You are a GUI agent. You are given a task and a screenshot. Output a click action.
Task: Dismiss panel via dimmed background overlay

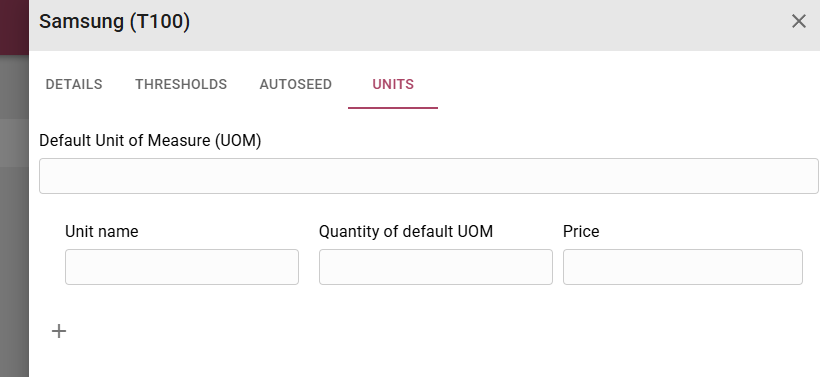(14, 235)
